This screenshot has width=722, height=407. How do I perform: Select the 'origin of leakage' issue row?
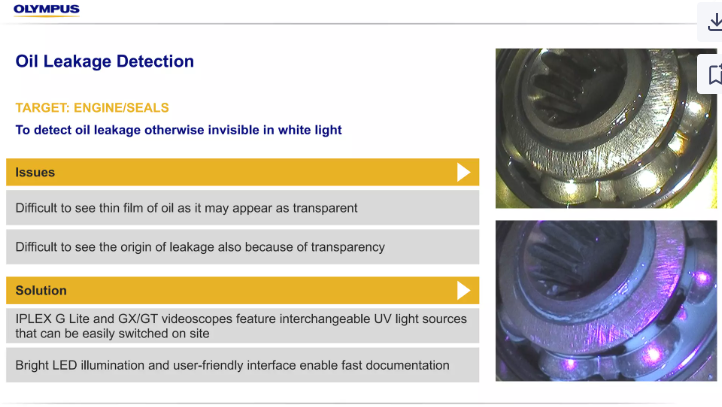pos(242,246)
